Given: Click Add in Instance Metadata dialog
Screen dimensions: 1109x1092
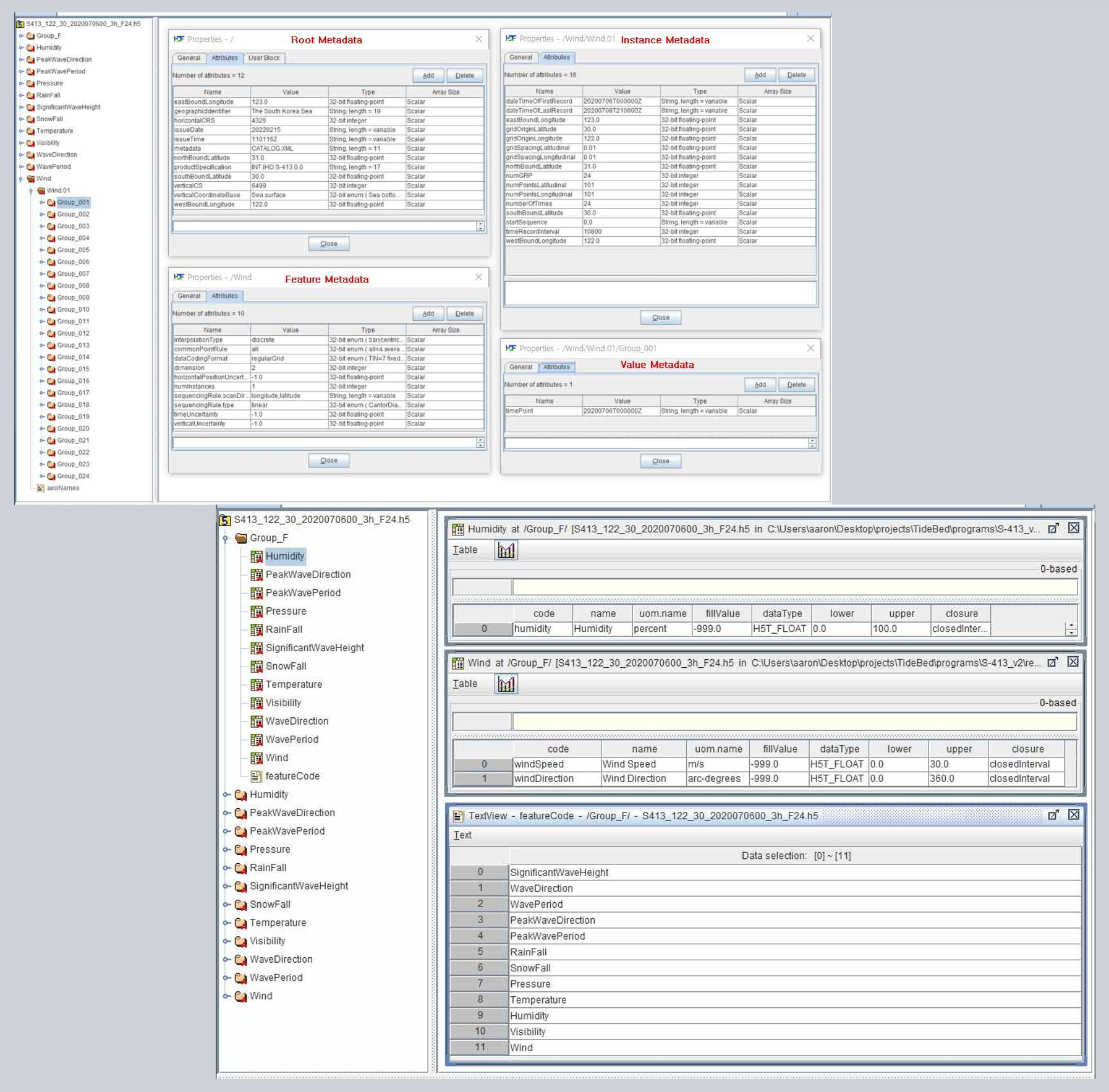Looking at the screenshot, I should [760, 75].
